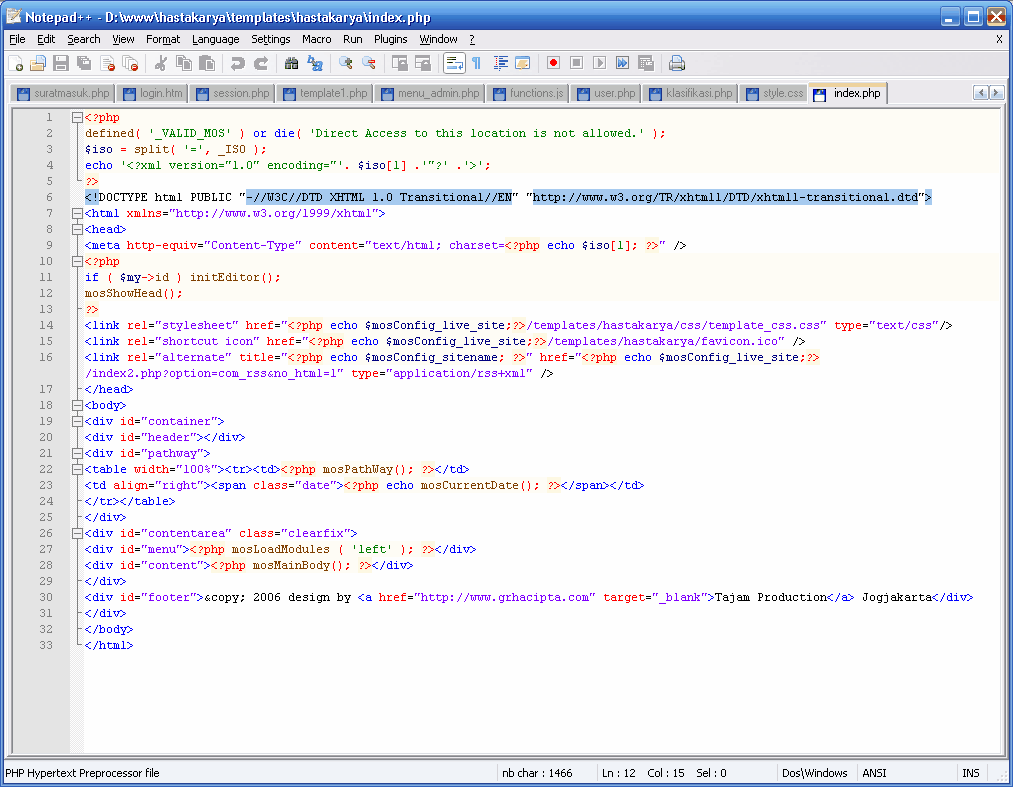
Task: Click Run macro multiple times icon
Action: coord(622,63)
